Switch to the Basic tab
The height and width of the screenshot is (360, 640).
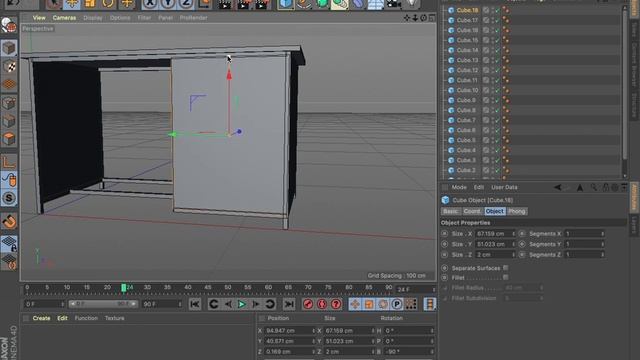pos(451,211)
